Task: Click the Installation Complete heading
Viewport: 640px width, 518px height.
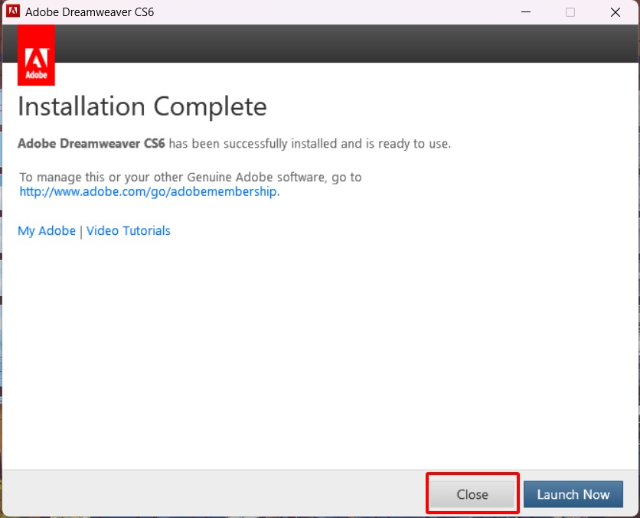Action: point(142,107)
